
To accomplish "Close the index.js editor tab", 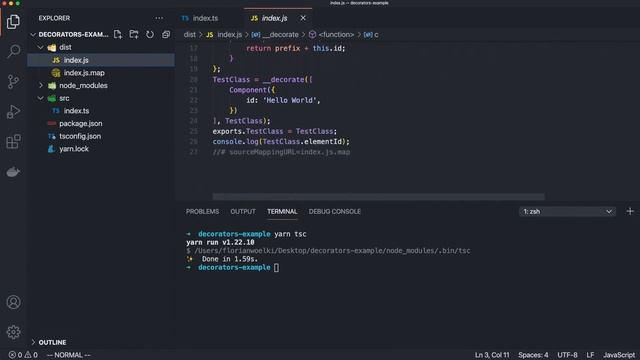I will pos(303,18).
